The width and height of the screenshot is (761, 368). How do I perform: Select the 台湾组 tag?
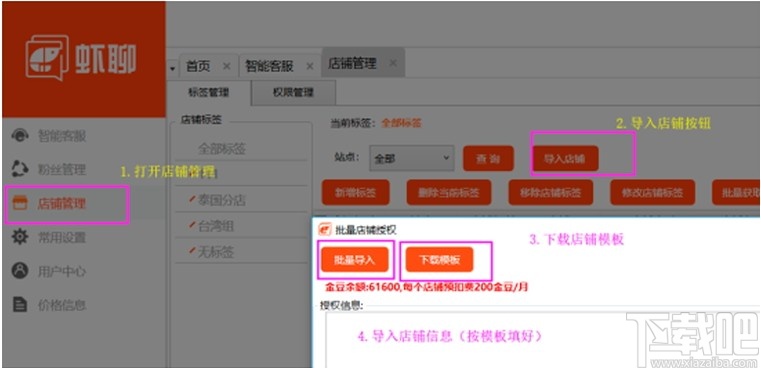point(216,226)
